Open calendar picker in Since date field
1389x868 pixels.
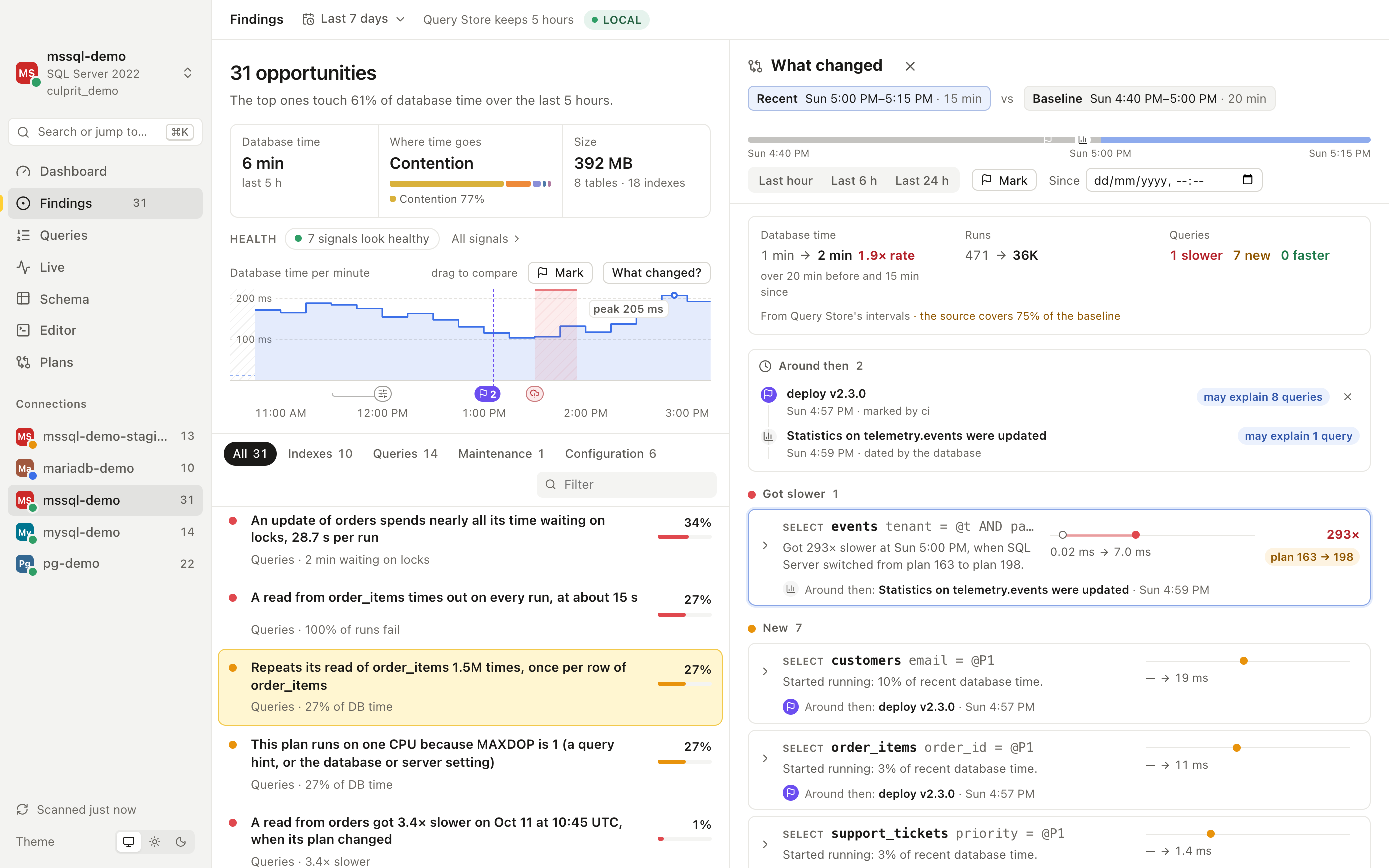pos(1247,180)
